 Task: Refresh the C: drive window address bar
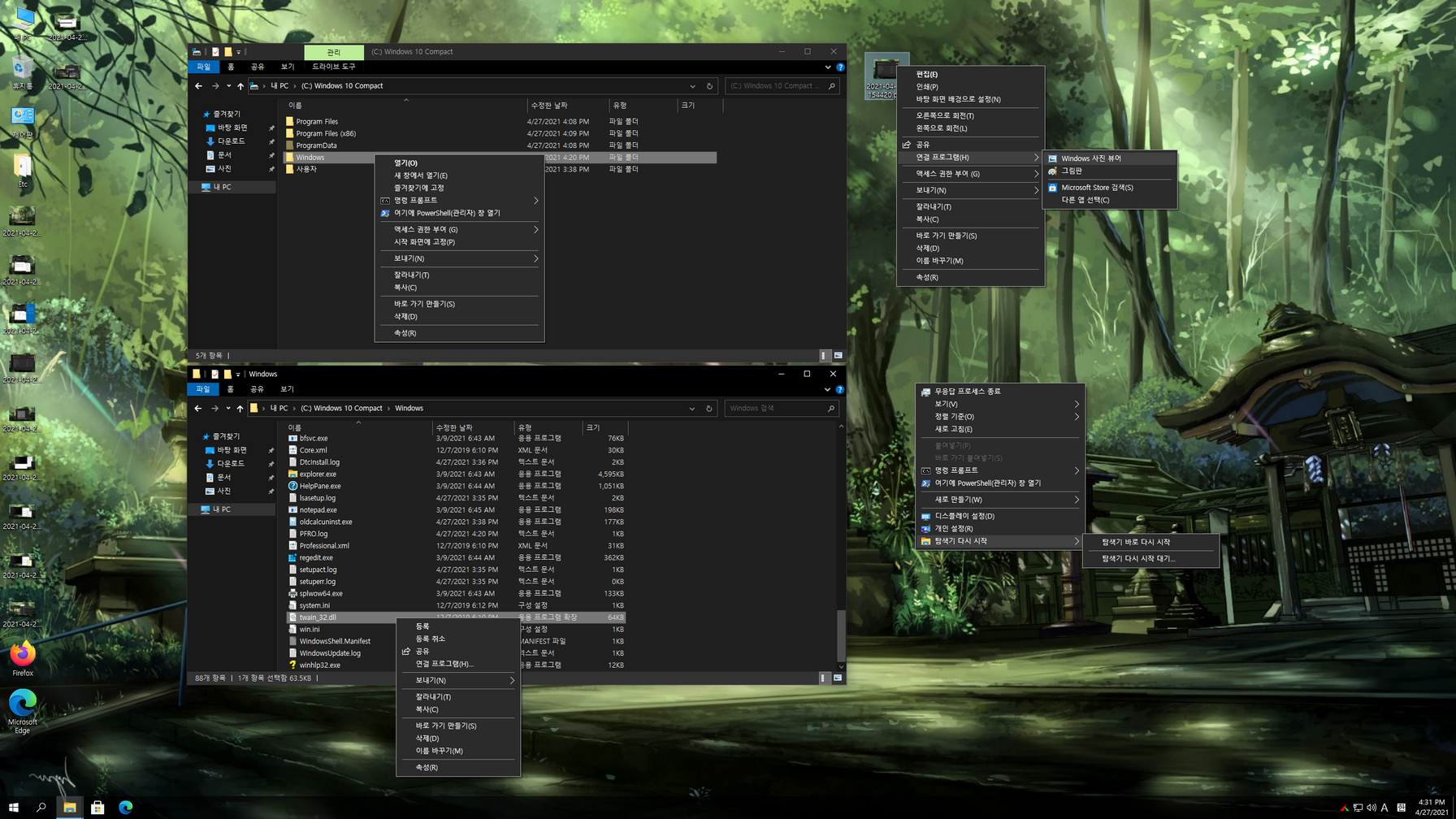(x=709, y=86)
